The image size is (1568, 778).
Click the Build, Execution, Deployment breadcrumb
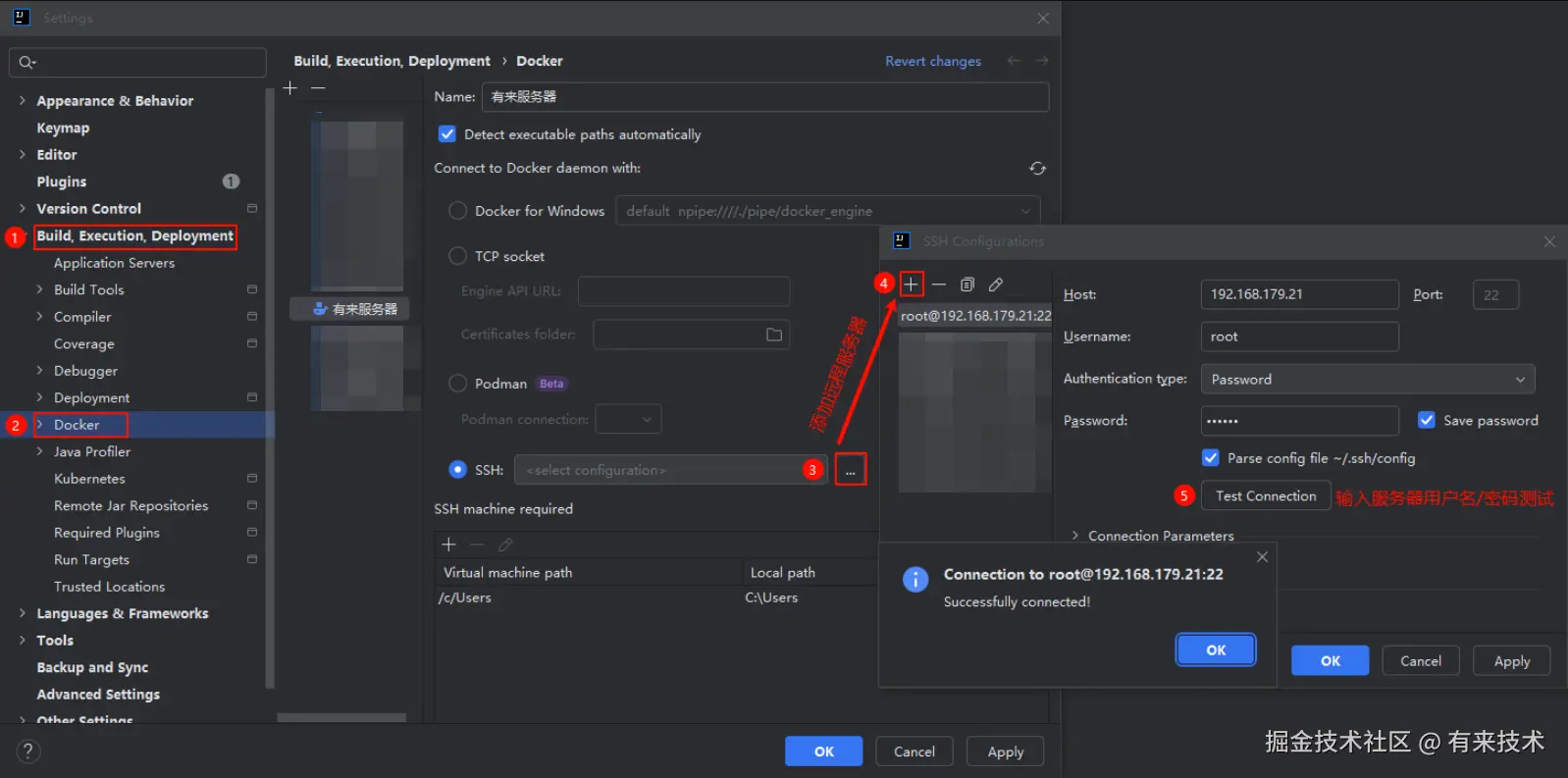392,61
